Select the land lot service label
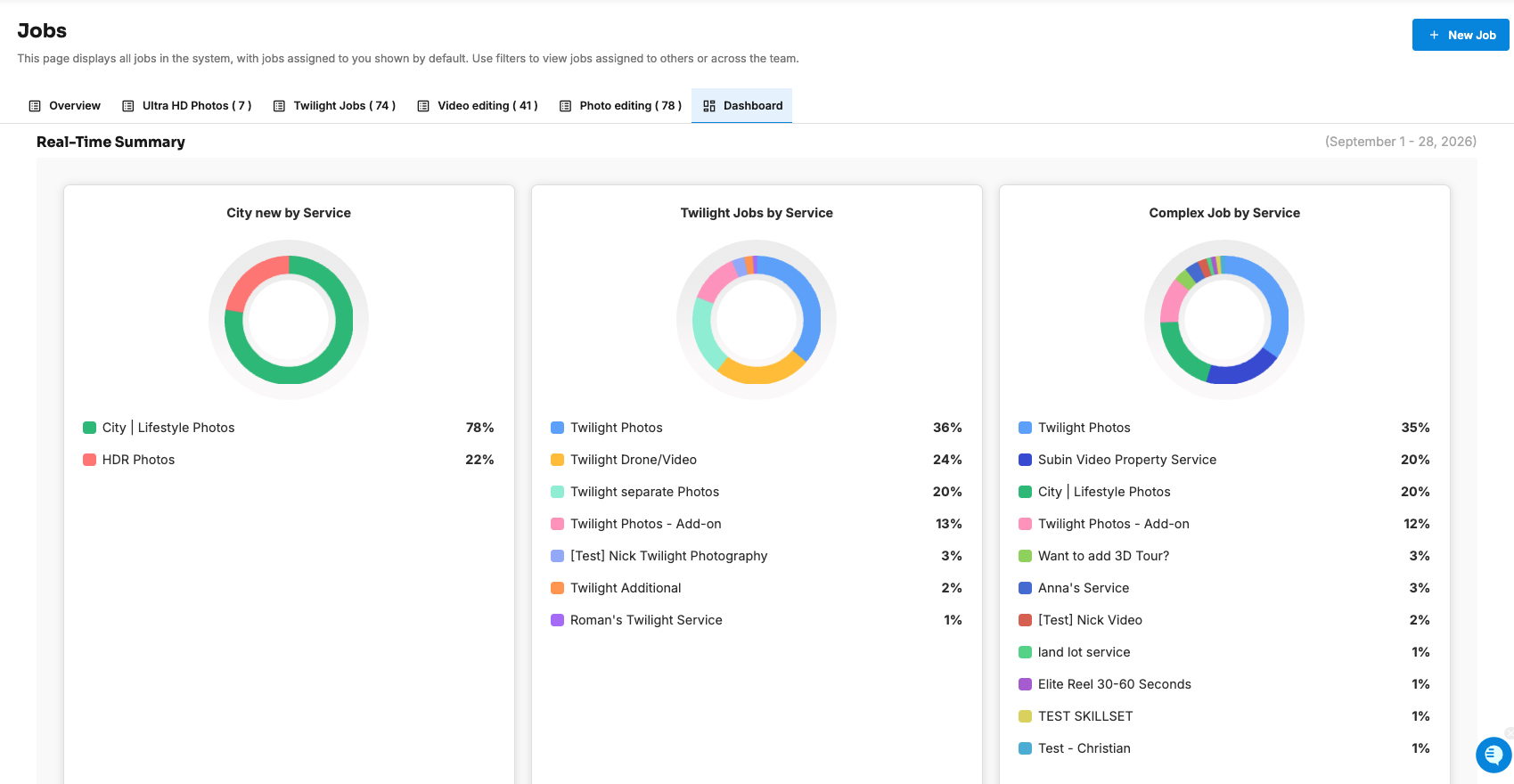The width and height of the screenshot is (1514, 784). [x=1084, y=652]
